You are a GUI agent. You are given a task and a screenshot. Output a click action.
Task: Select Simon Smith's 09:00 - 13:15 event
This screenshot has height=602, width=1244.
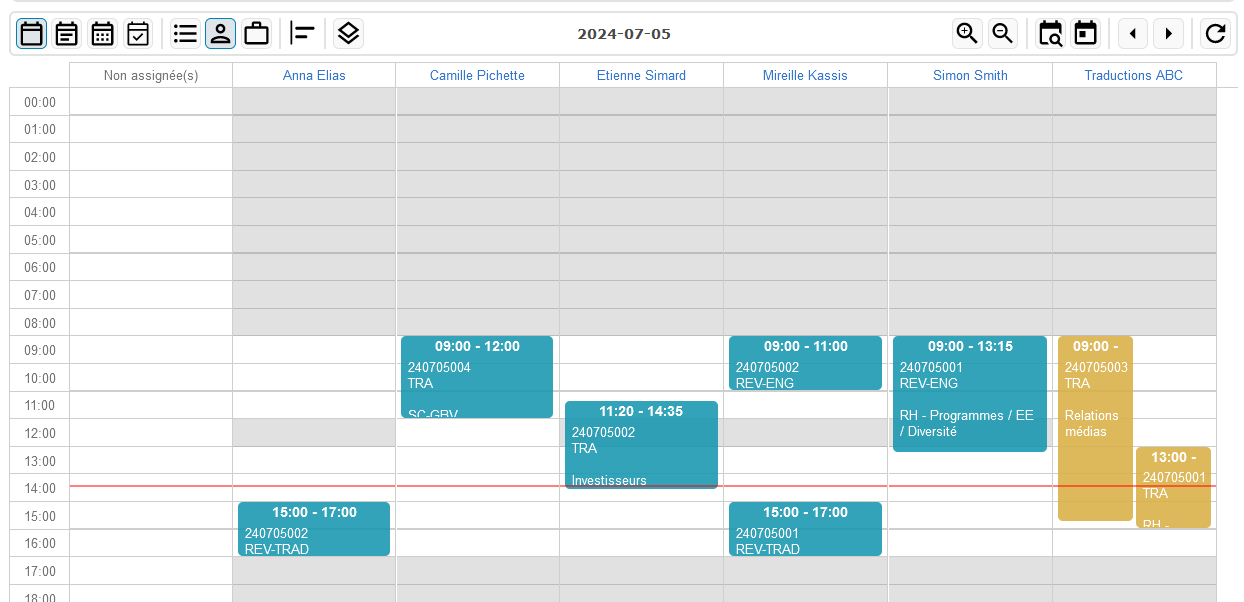pos(969,395)
